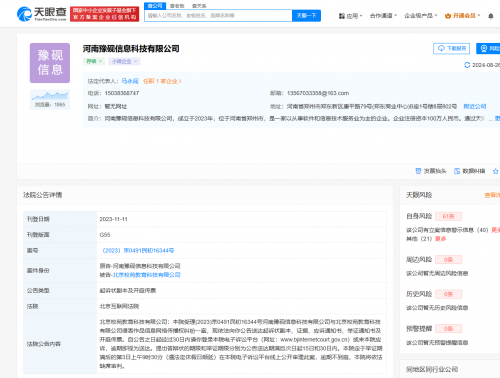The image size is (500, 378).
Task: Click the email 13567033358@163.com
Action: (x=318, y=93)
